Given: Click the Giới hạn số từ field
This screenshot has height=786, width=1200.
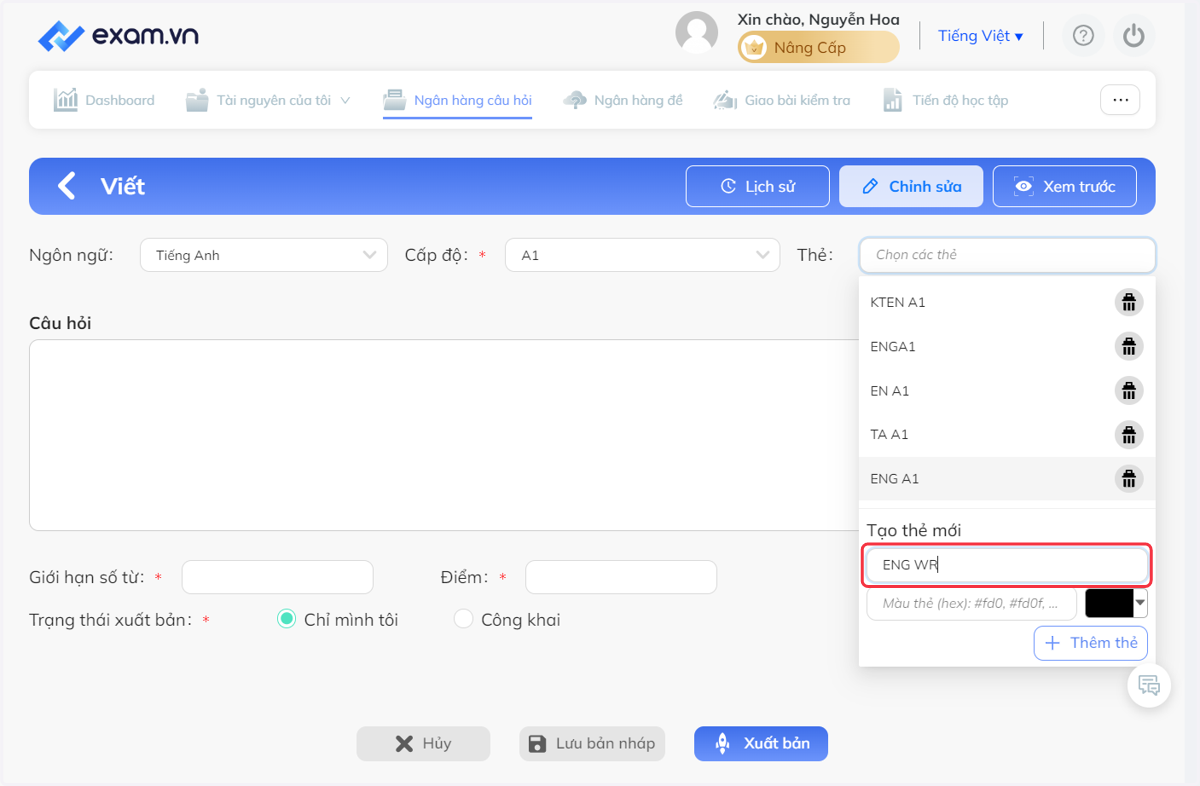Looking at the screenshot, I should (x=277, y=577).
